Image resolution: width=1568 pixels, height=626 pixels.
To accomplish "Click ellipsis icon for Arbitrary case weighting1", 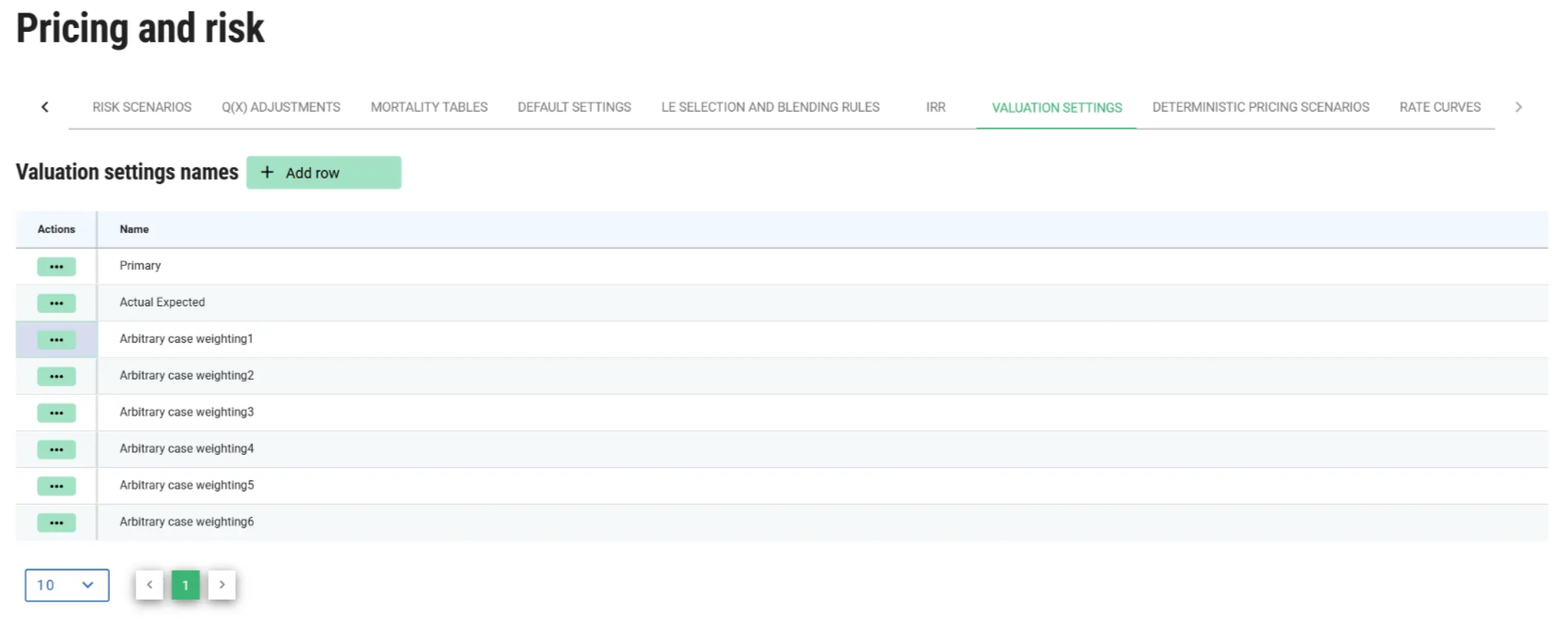I will click(56, 340).
